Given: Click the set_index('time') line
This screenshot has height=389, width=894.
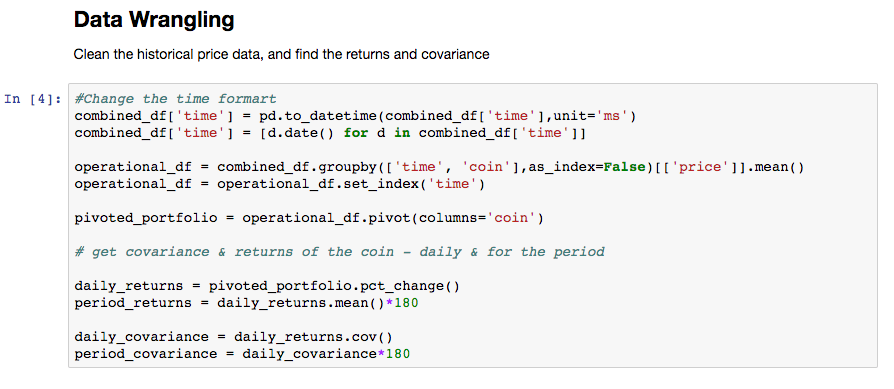Looking at the screenshot, I should coord(279,184).
